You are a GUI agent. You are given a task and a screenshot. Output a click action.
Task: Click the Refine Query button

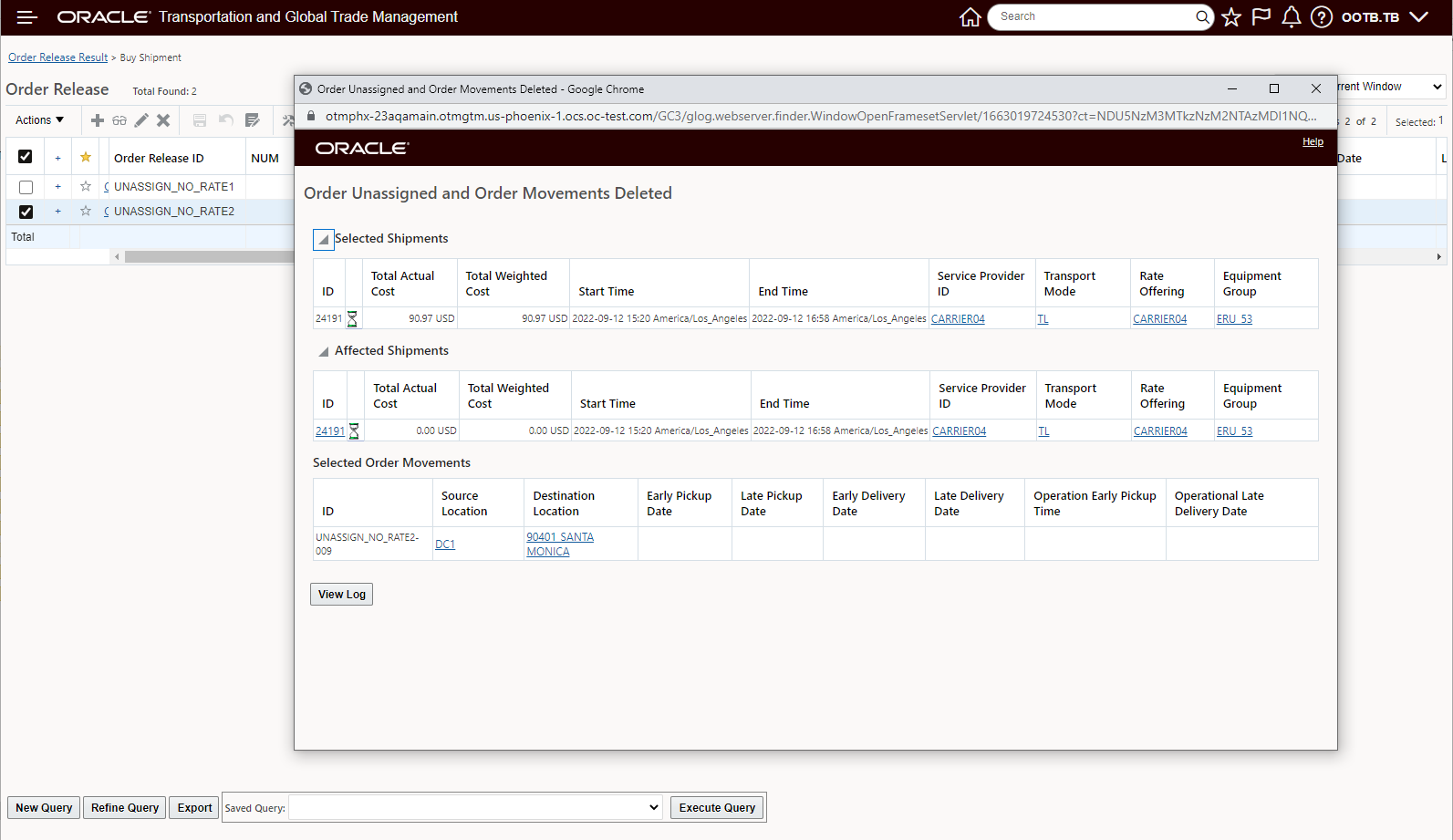[x=125, y=808]
